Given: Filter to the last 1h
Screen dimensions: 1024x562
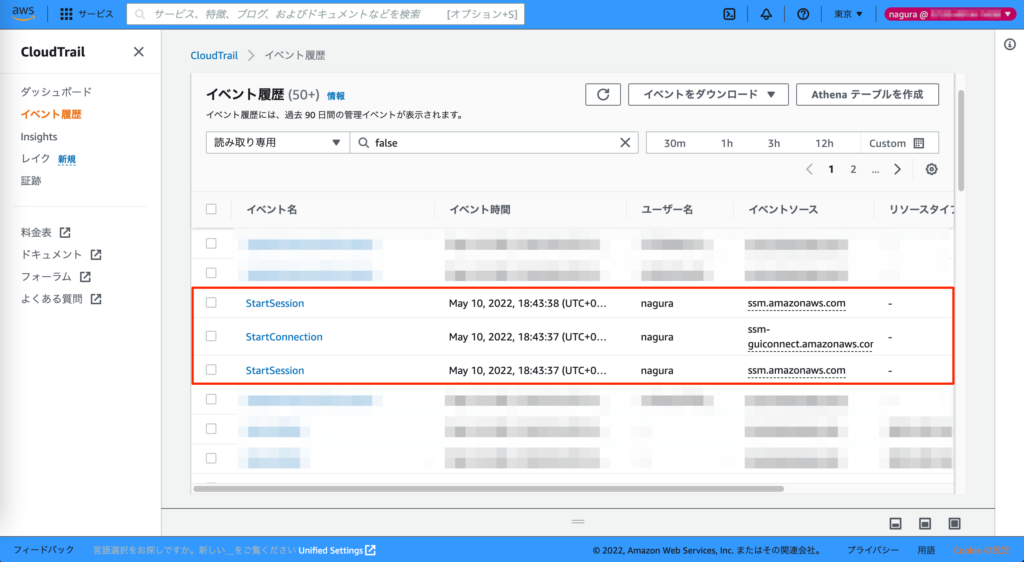Looking at the screenshot, I should (727, 143).
